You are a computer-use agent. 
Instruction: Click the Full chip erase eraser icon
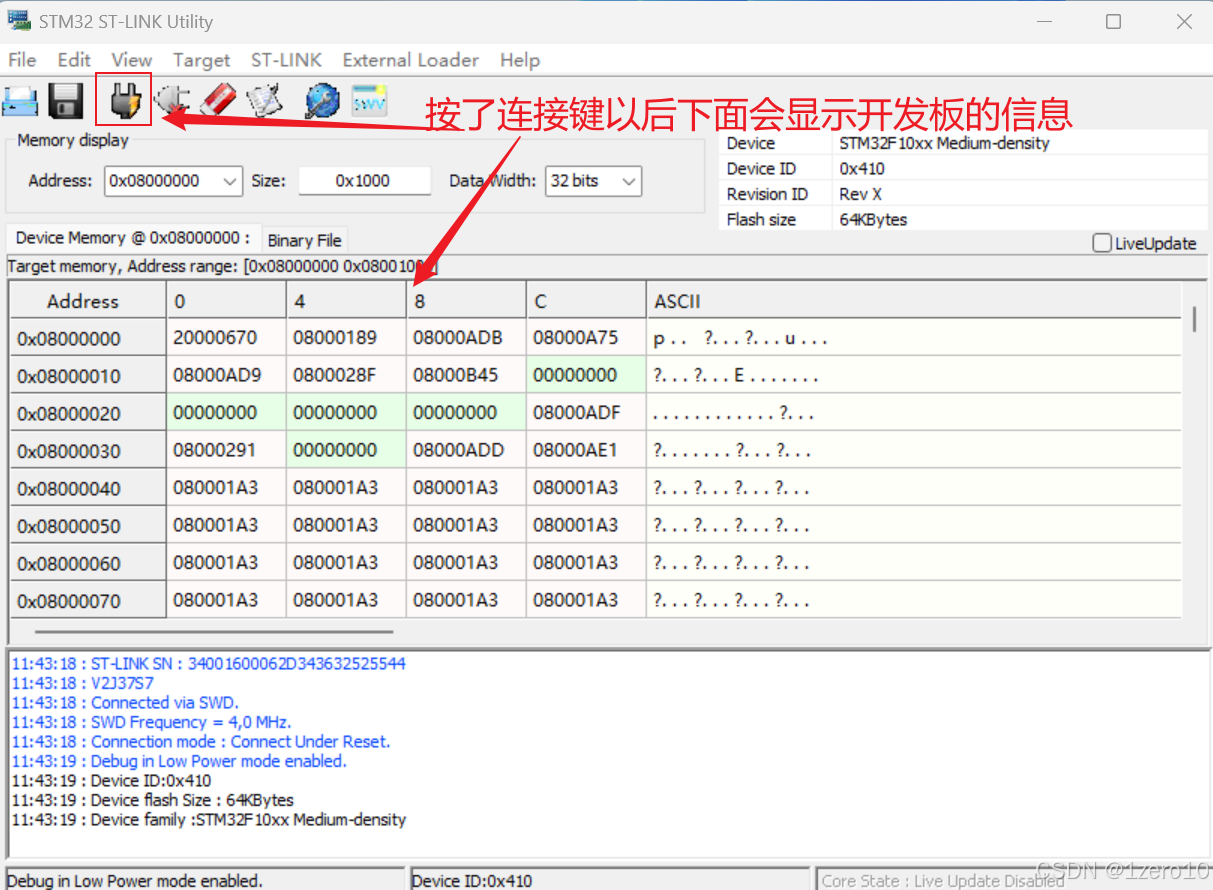(218, 100)
